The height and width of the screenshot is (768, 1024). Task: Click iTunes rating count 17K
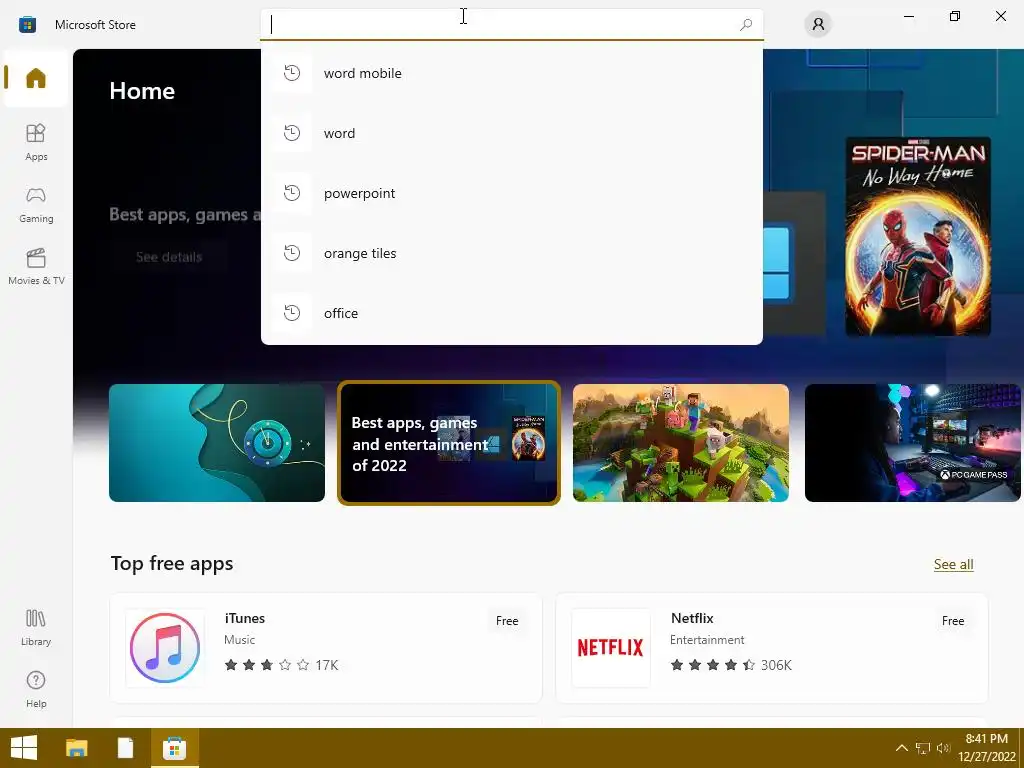pyautogui.click(x=327, y=665)
